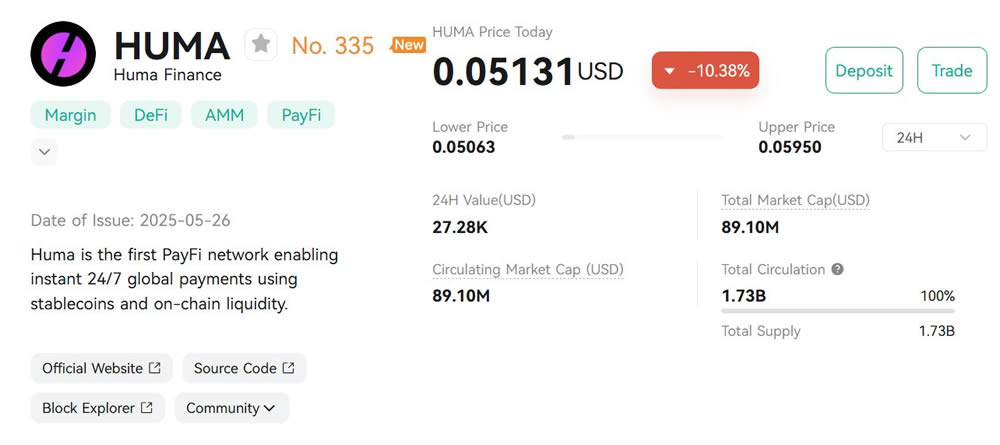Click the red -10.38% price change badge
This screenshot has height=445, width=1000.
click(705, 70)
